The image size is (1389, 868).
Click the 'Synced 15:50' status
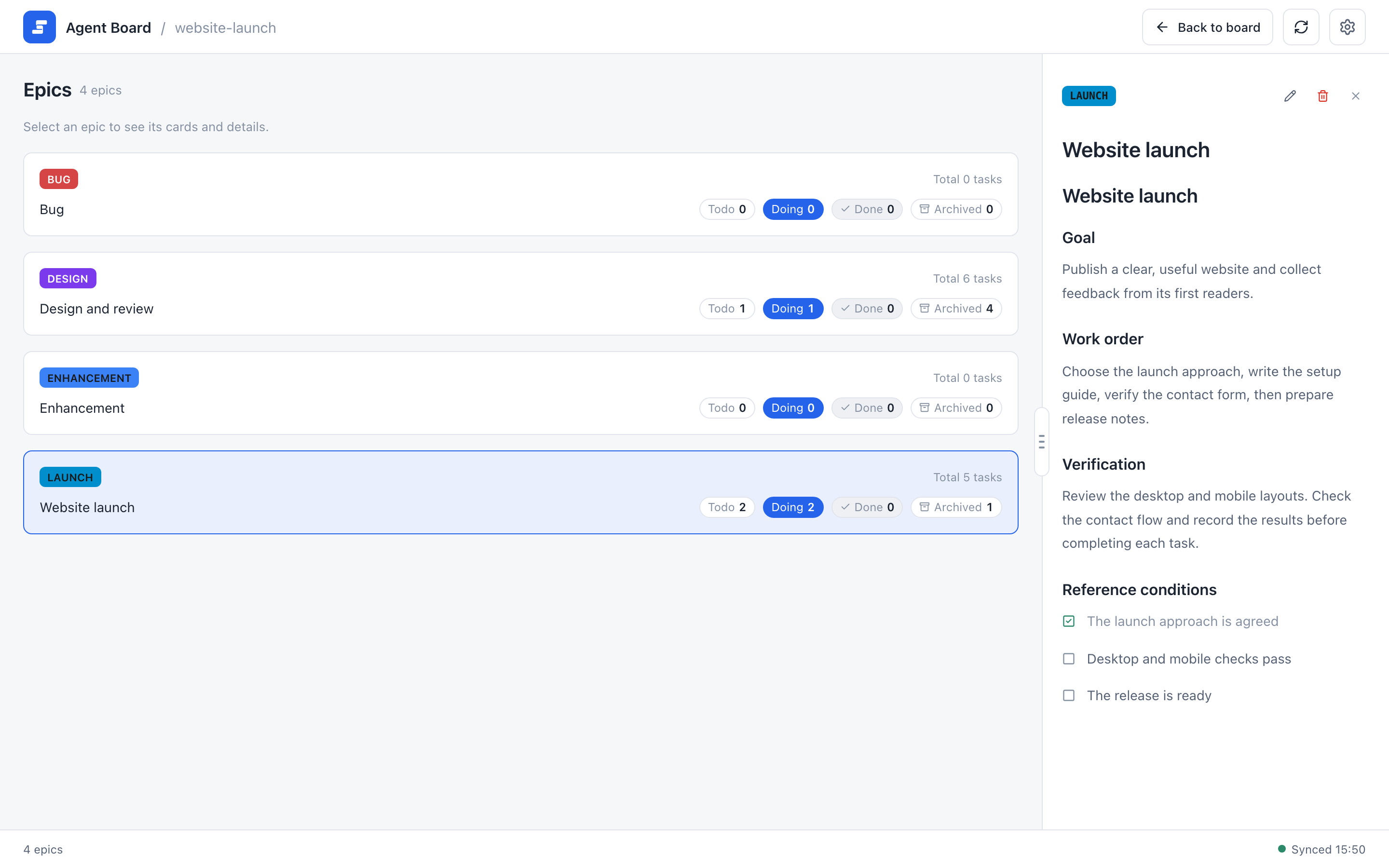tap(1321, 849)
